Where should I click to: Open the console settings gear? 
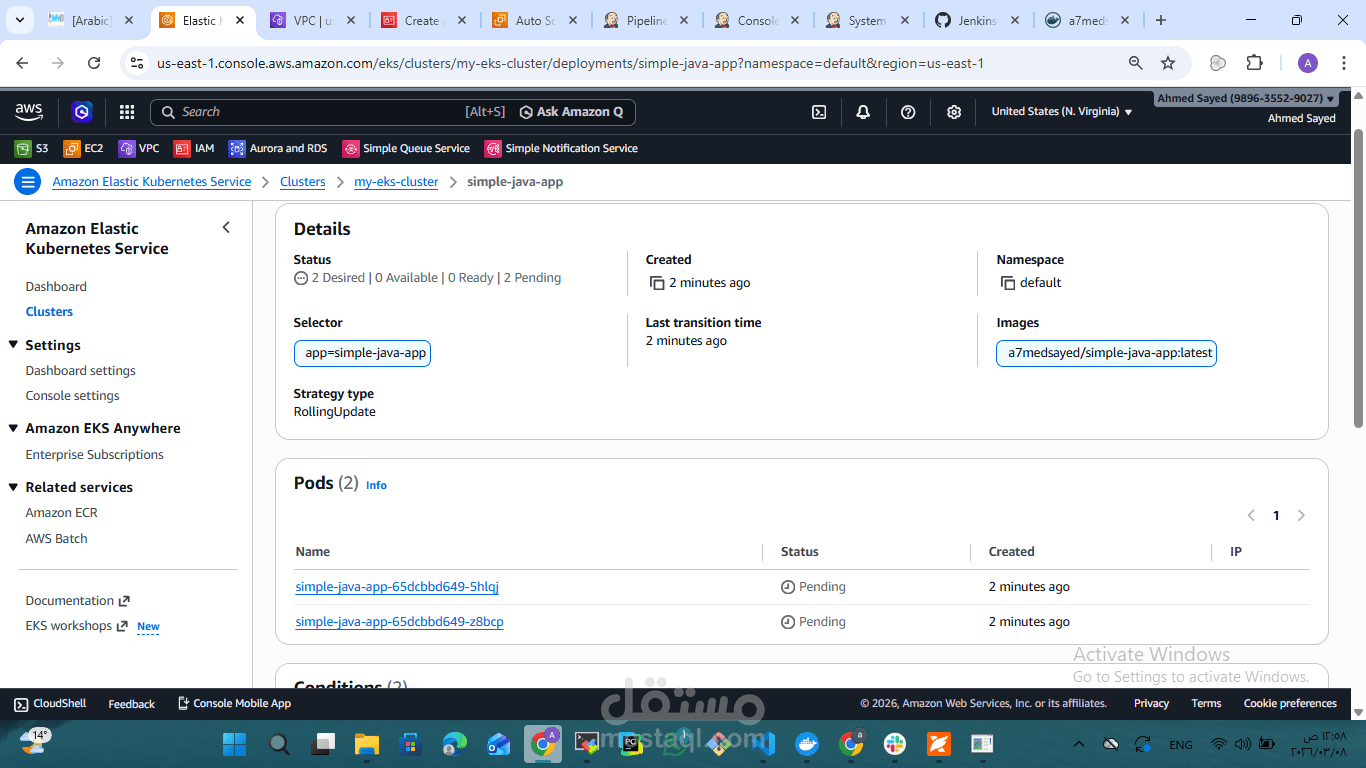954,112
